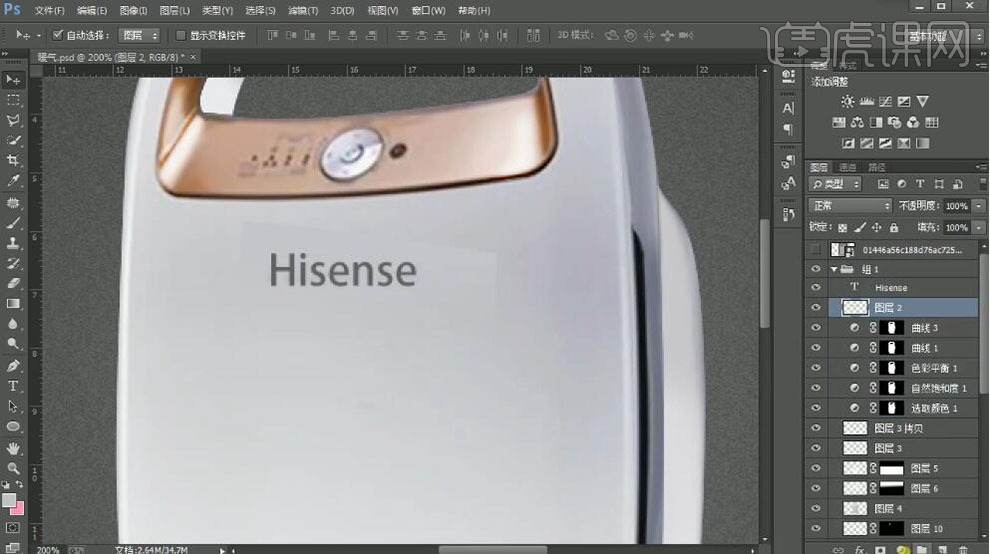Screen dimensions: 990x554
Task: Add a Photo Filter adjustment
Action: coord(894,123)
